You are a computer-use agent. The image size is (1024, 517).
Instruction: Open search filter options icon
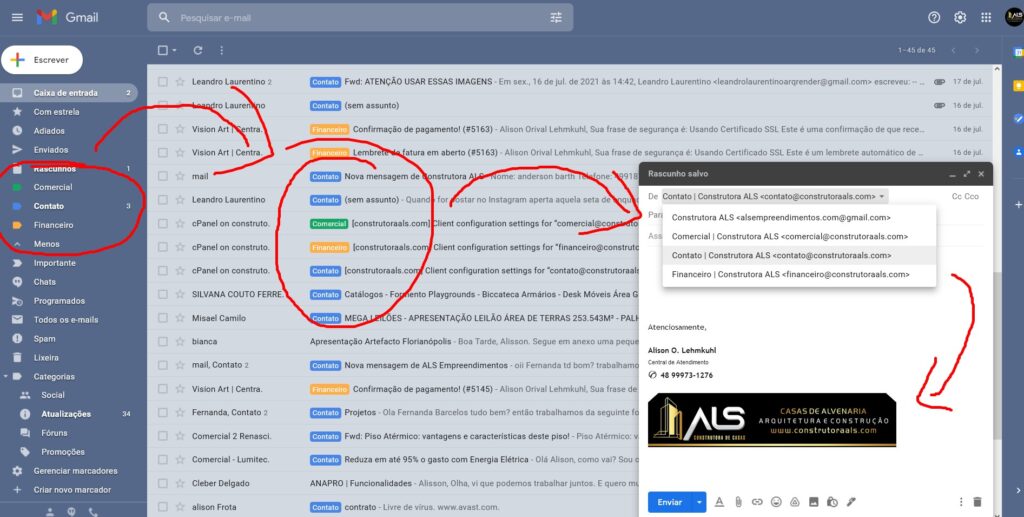click(x=556, y=18)
